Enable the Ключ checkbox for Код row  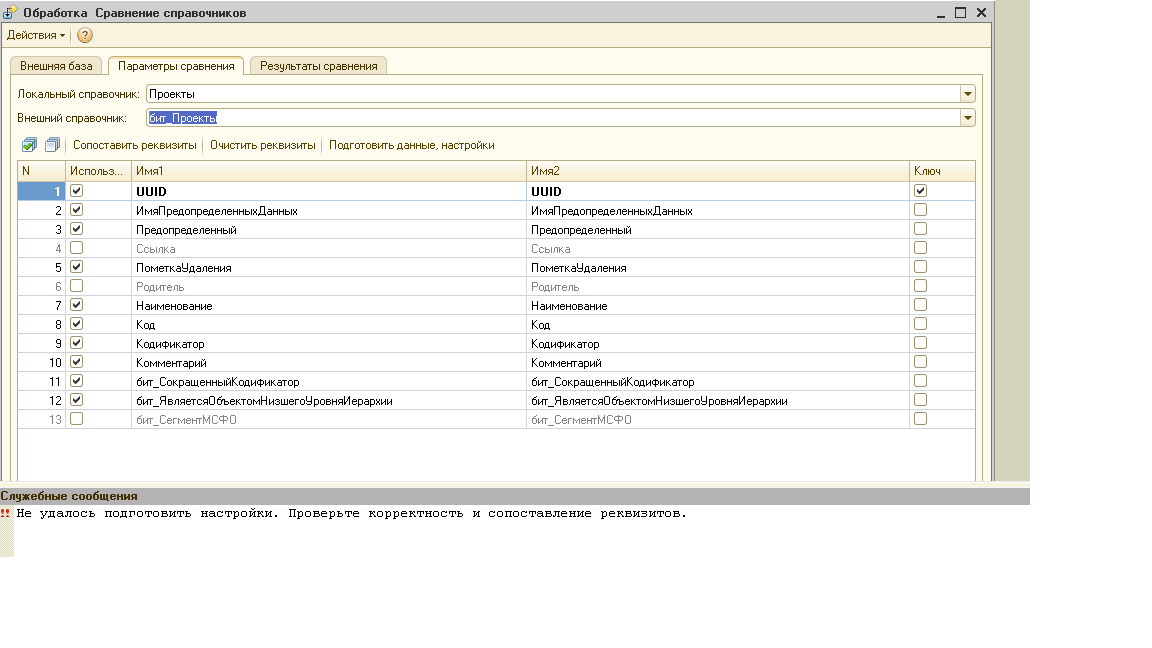tap(920, 324)
